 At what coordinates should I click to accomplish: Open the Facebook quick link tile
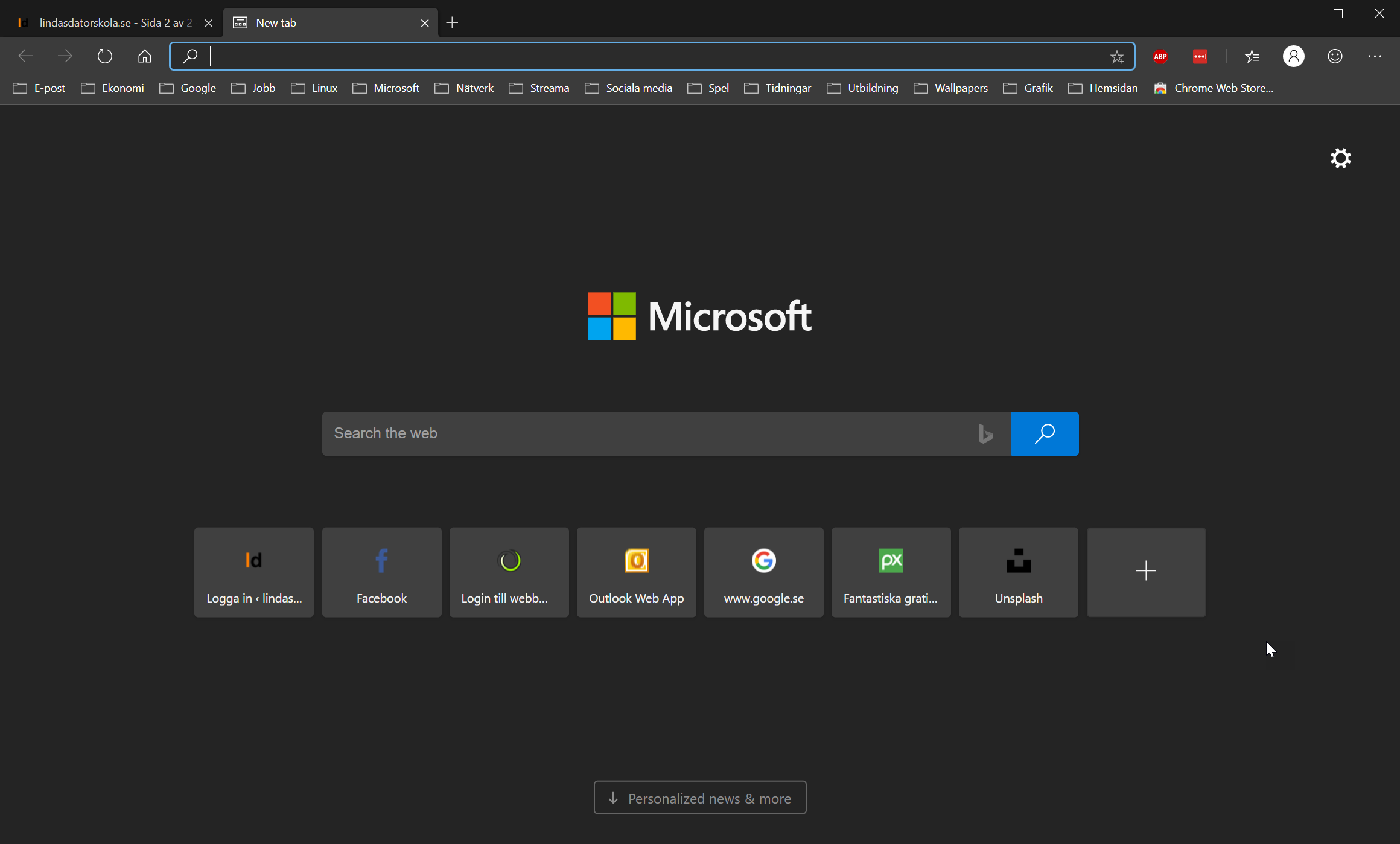tap(381, 572)
